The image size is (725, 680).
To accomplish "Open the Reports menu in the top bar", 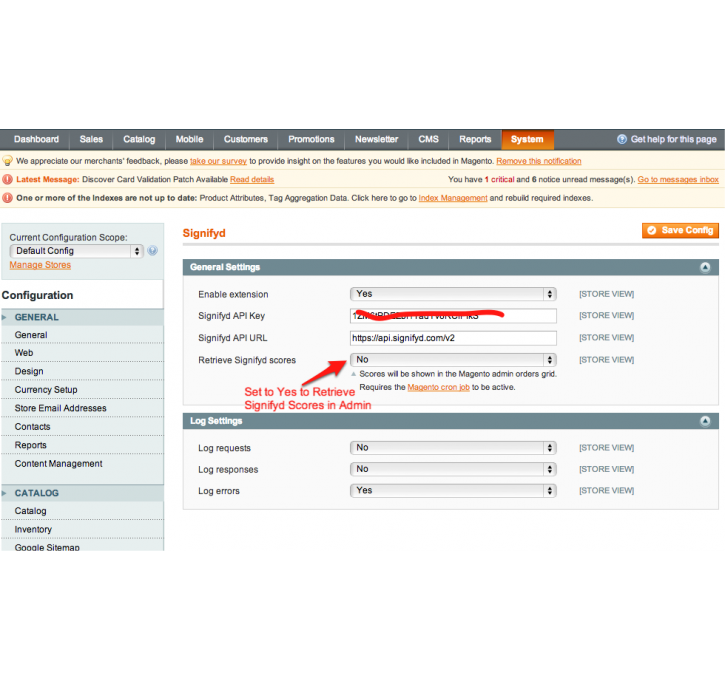I will click(x=475, y=139).
